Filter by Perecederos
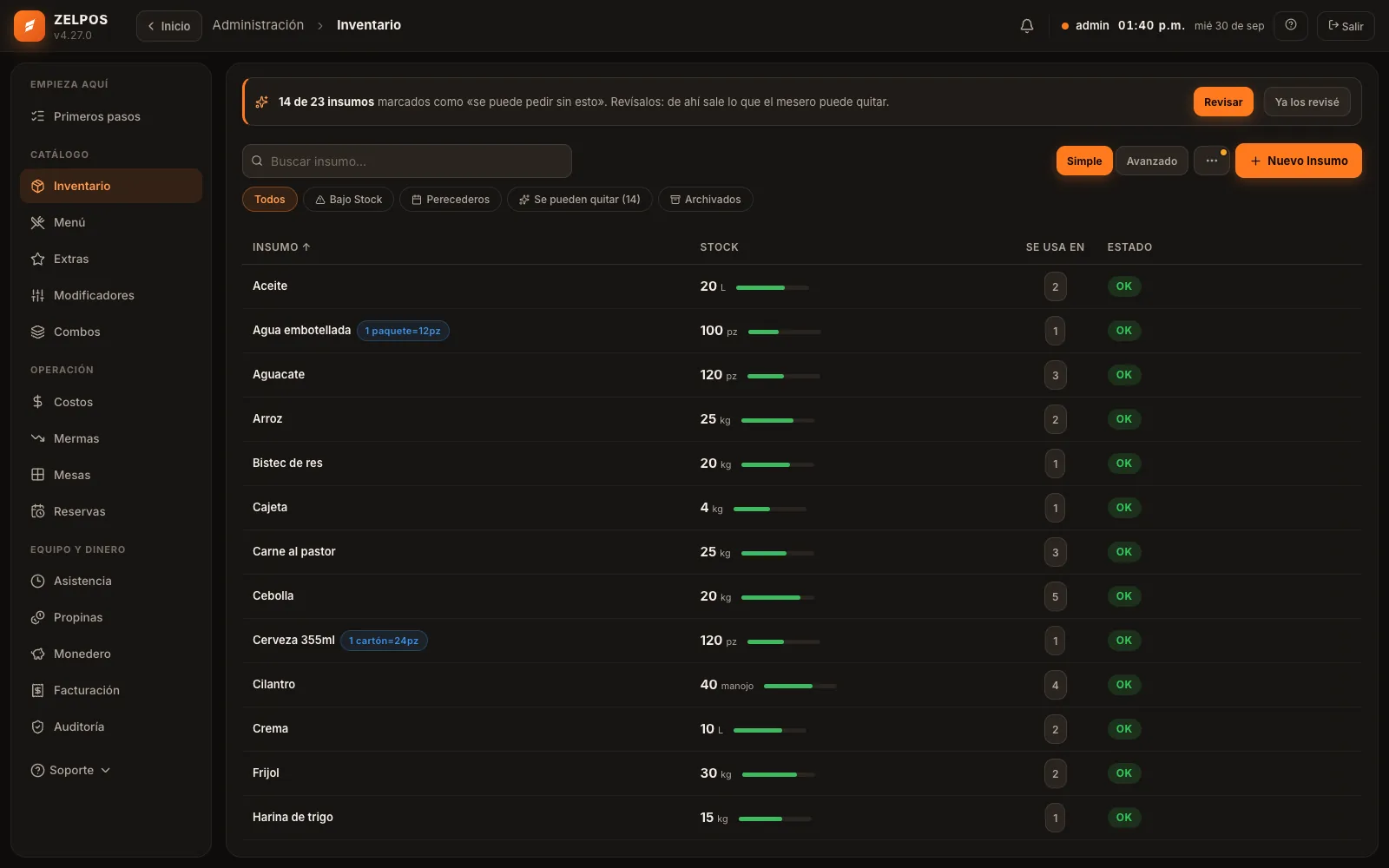 (451, 200)
